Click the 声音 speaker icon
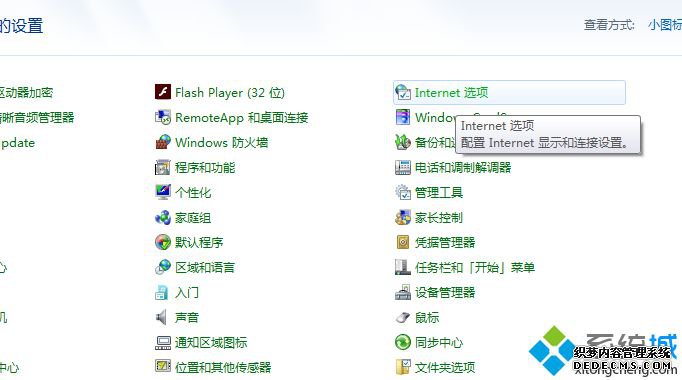Screen dimensions: 682x380 point(161,317)
